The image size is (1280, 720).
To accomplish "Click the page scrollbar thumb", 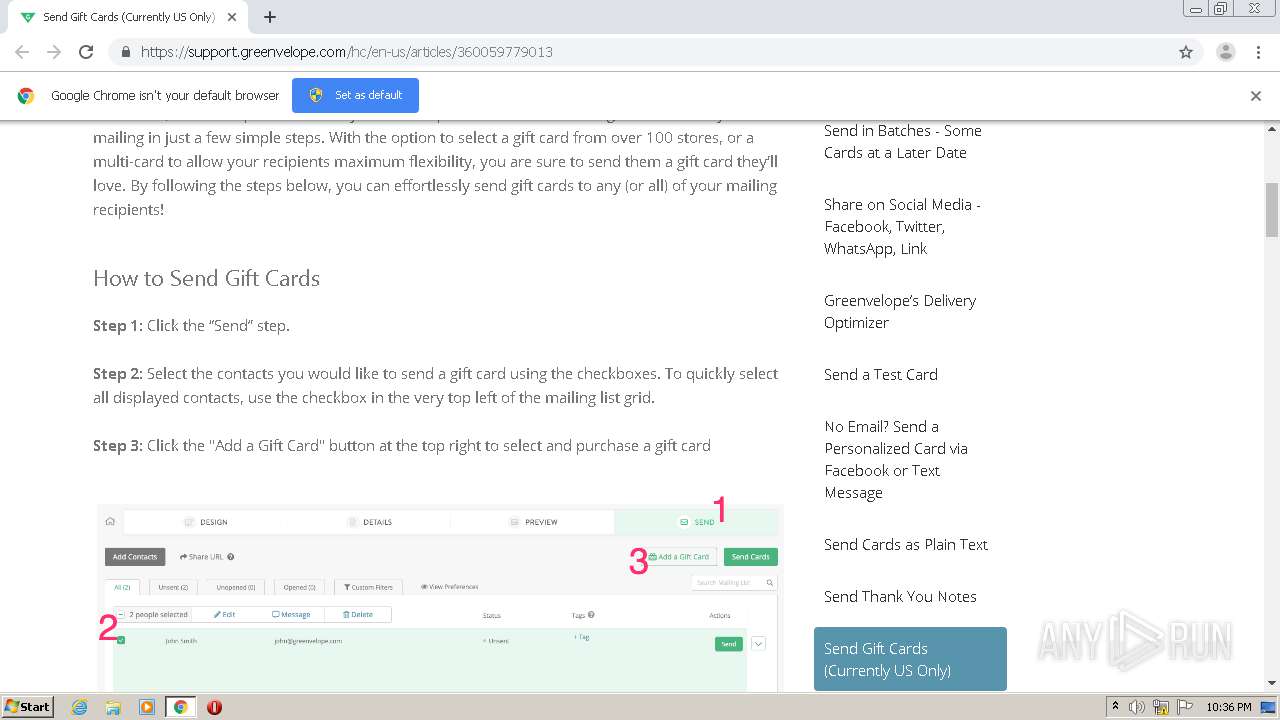I will pos(1272,210).
